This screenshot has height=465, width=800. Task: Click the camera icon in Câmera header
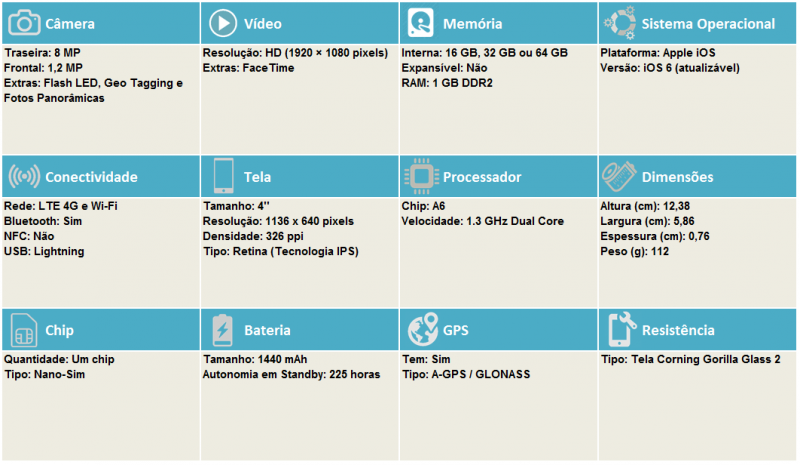click(x=24, y=23)
